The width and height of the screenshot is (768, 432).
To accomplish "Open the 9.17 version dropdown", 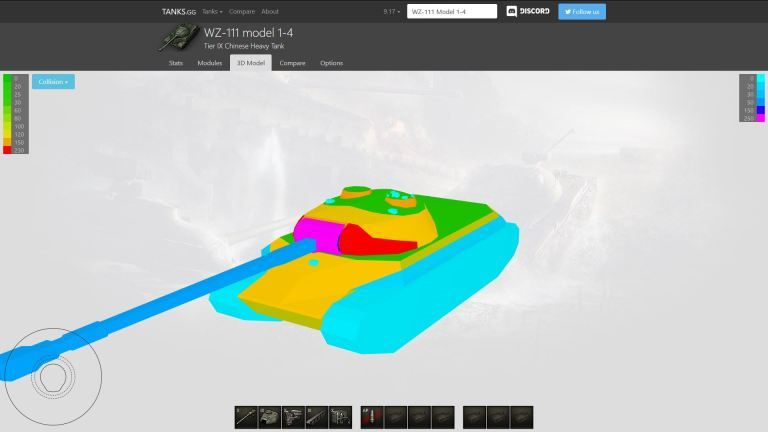I will pos(391,12).
